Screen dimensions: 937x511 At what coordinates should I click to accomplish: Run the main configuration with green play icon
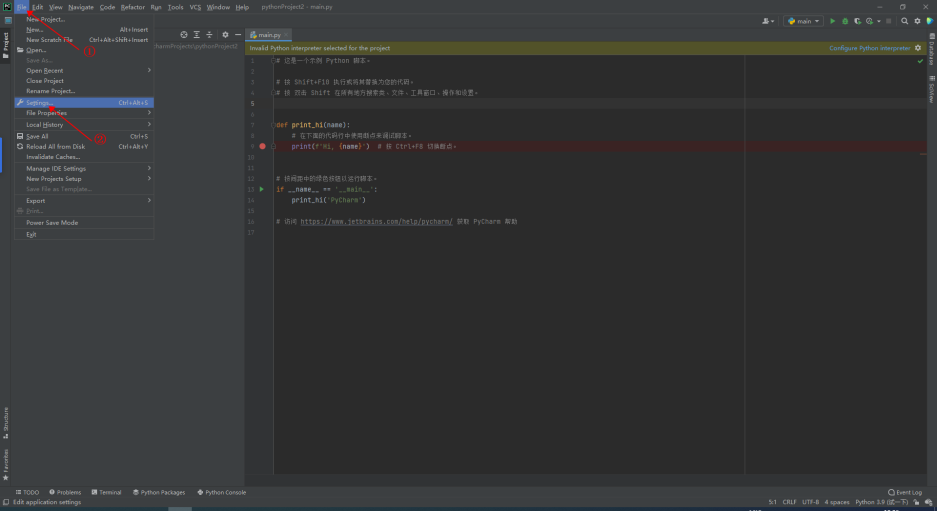pyautogui.click(x=832, y=21)
